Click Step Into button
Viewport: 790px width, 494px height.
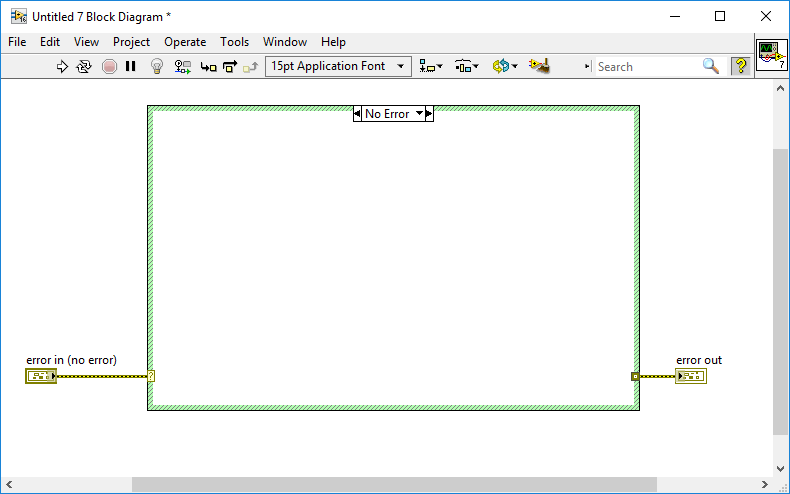(208, 67)
